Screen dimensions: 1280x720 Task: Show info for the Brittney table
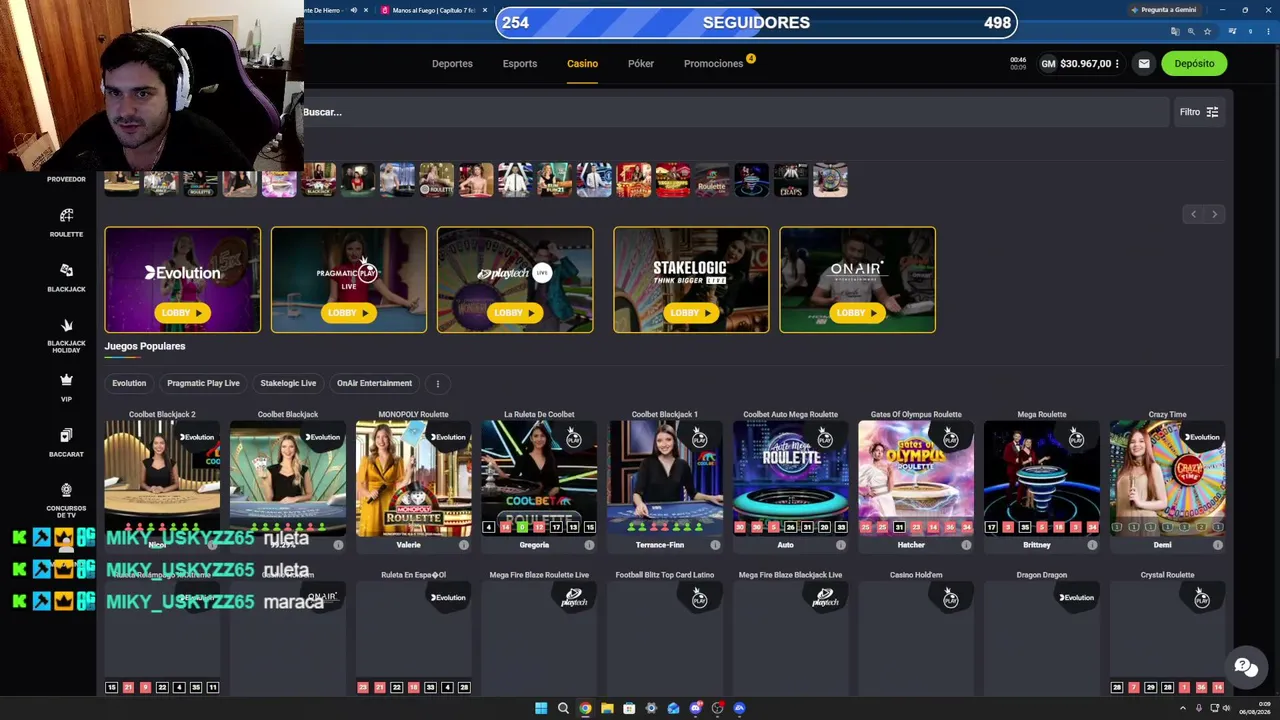pos(1092,545)
